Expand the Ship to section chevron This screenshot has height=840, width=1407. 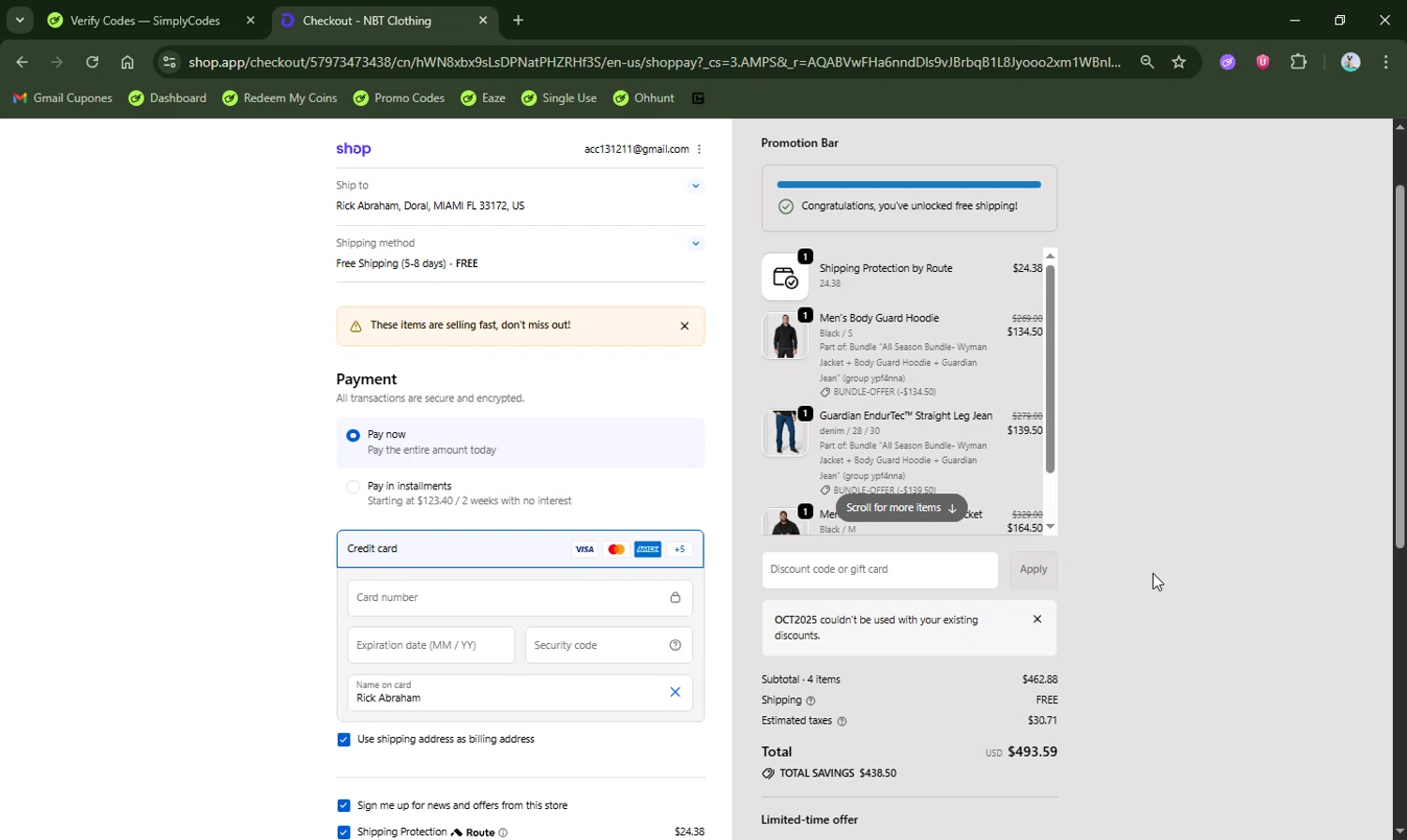coord(695,186)
